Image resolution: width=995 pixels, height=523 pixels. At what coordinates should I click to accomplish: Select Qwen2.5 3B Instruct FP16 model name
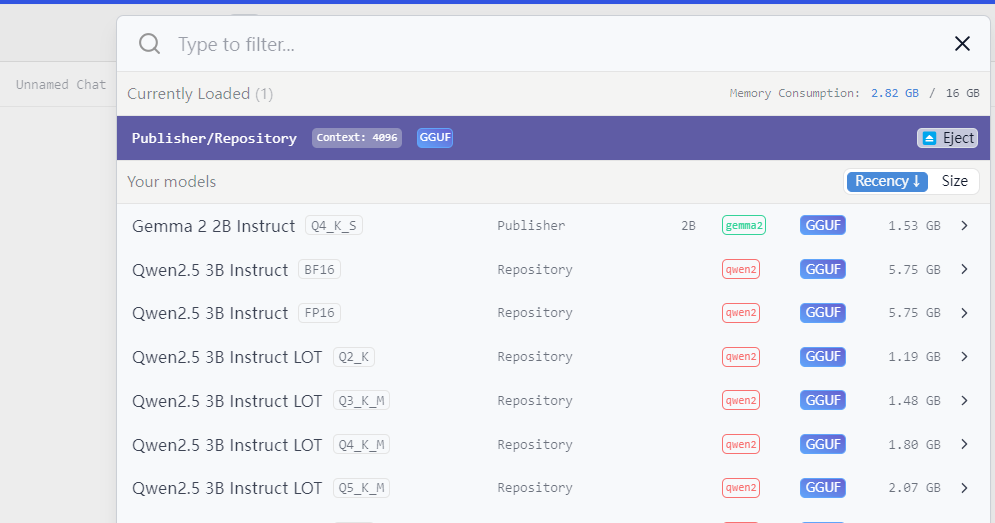pyautogui.click(x=210, y=314)
